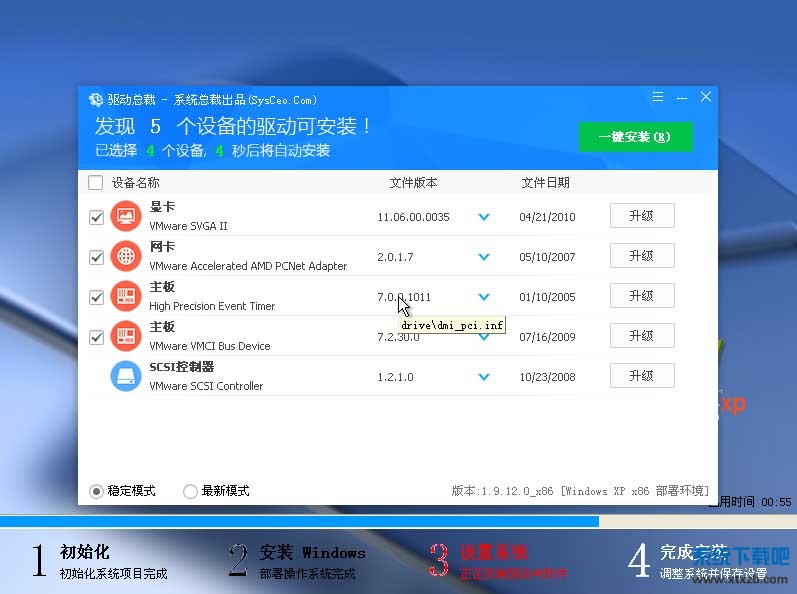Viewport: 797px width, 594px height.
Task: Expand version dropdown for SCSI controller 1.2.1.0
Action: click(484, 377)
